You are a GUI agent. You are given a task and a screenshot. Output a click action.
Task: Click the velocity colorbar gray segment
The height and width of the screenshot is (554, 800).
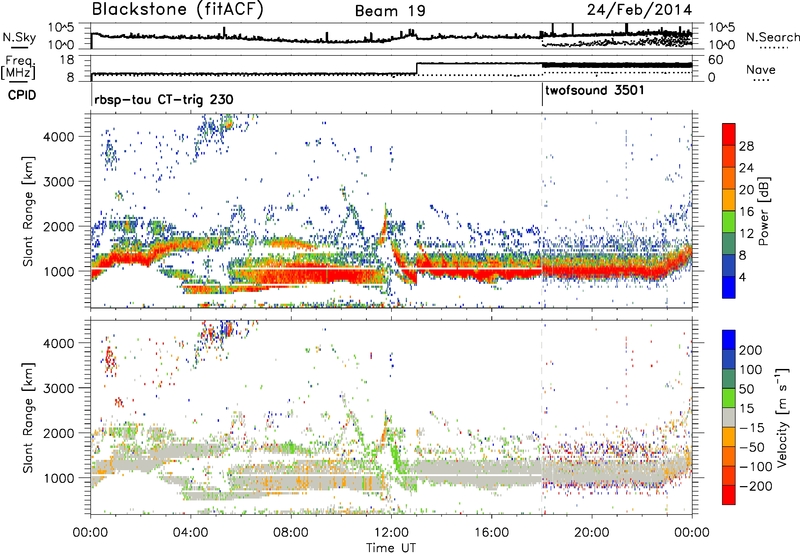pyautogui.click(x=729, y=418)
